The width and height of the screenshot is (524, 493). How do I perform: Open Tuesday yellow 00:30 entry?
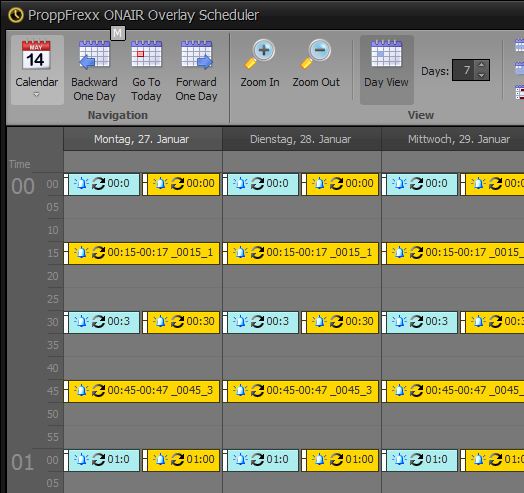tap(340, 322)
